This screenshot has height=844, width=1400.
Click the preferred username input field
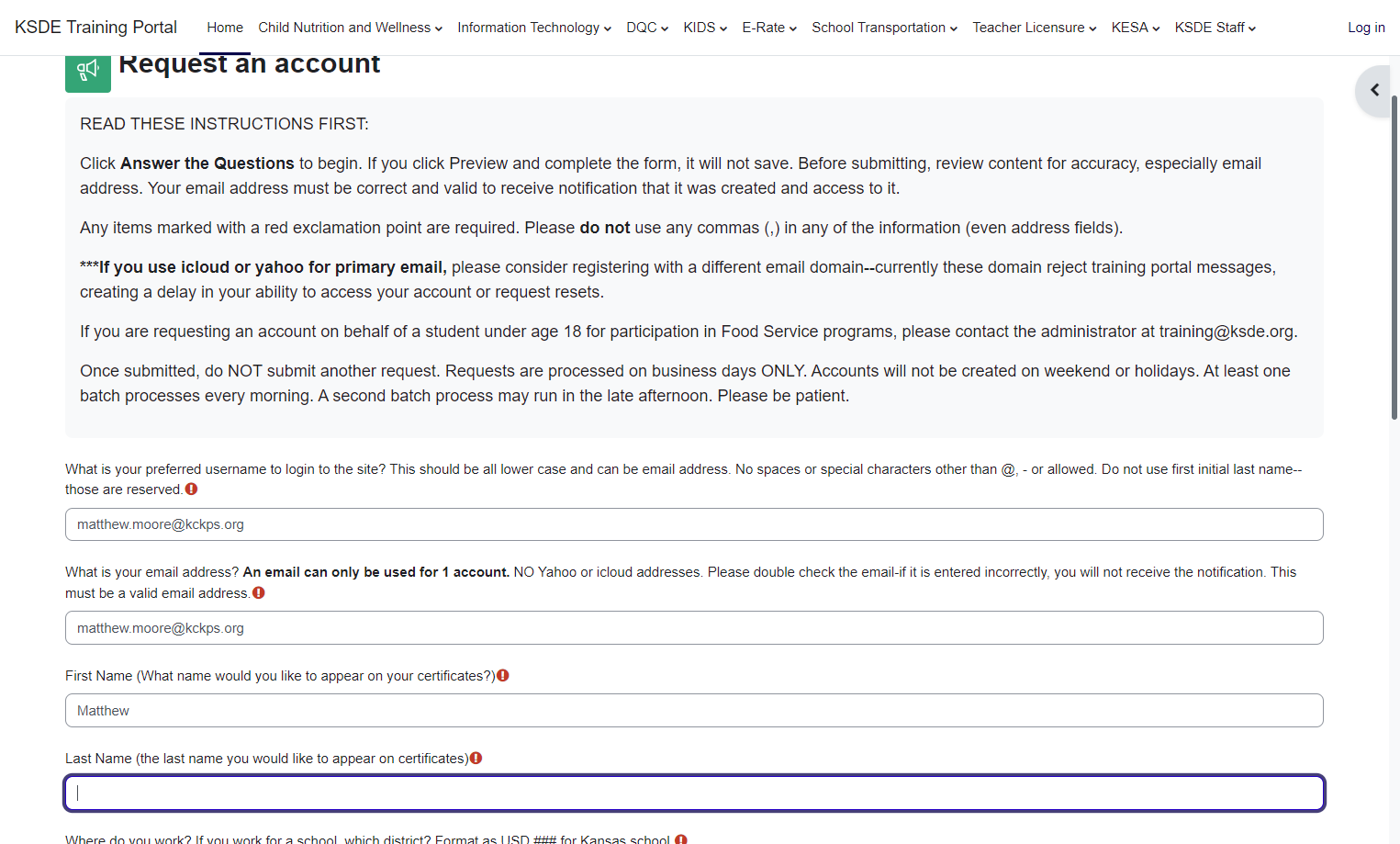[x=694, y=524]
